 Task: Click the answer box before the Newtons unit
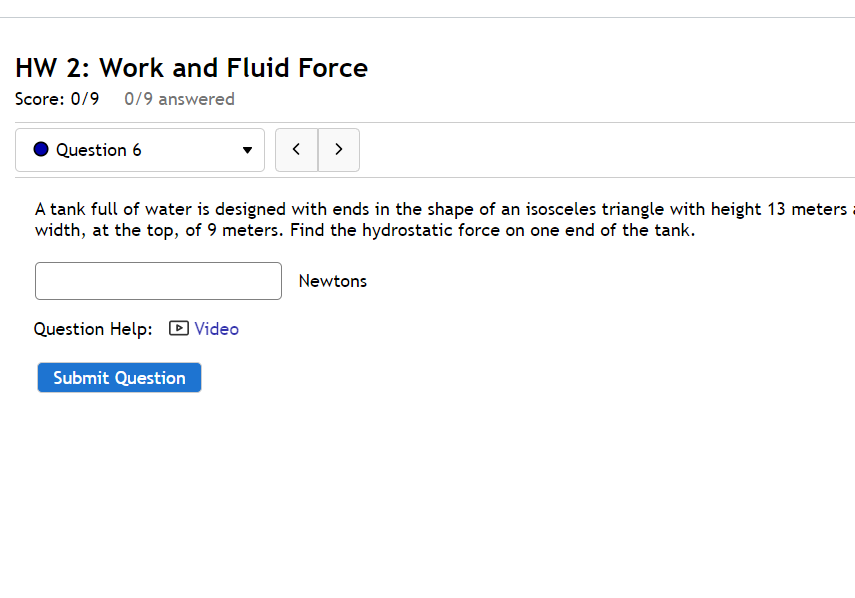157,281
